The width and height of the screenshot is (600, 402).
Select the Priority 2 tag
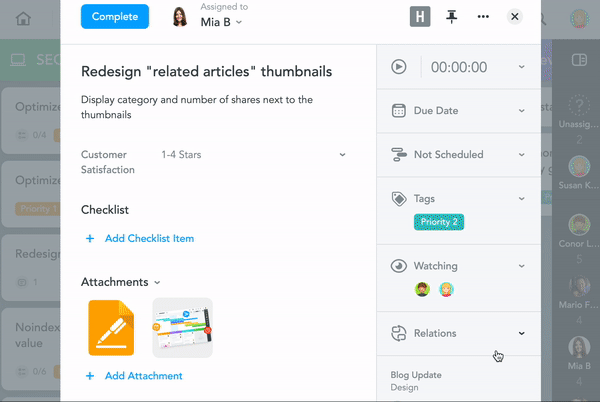(439, 222)
